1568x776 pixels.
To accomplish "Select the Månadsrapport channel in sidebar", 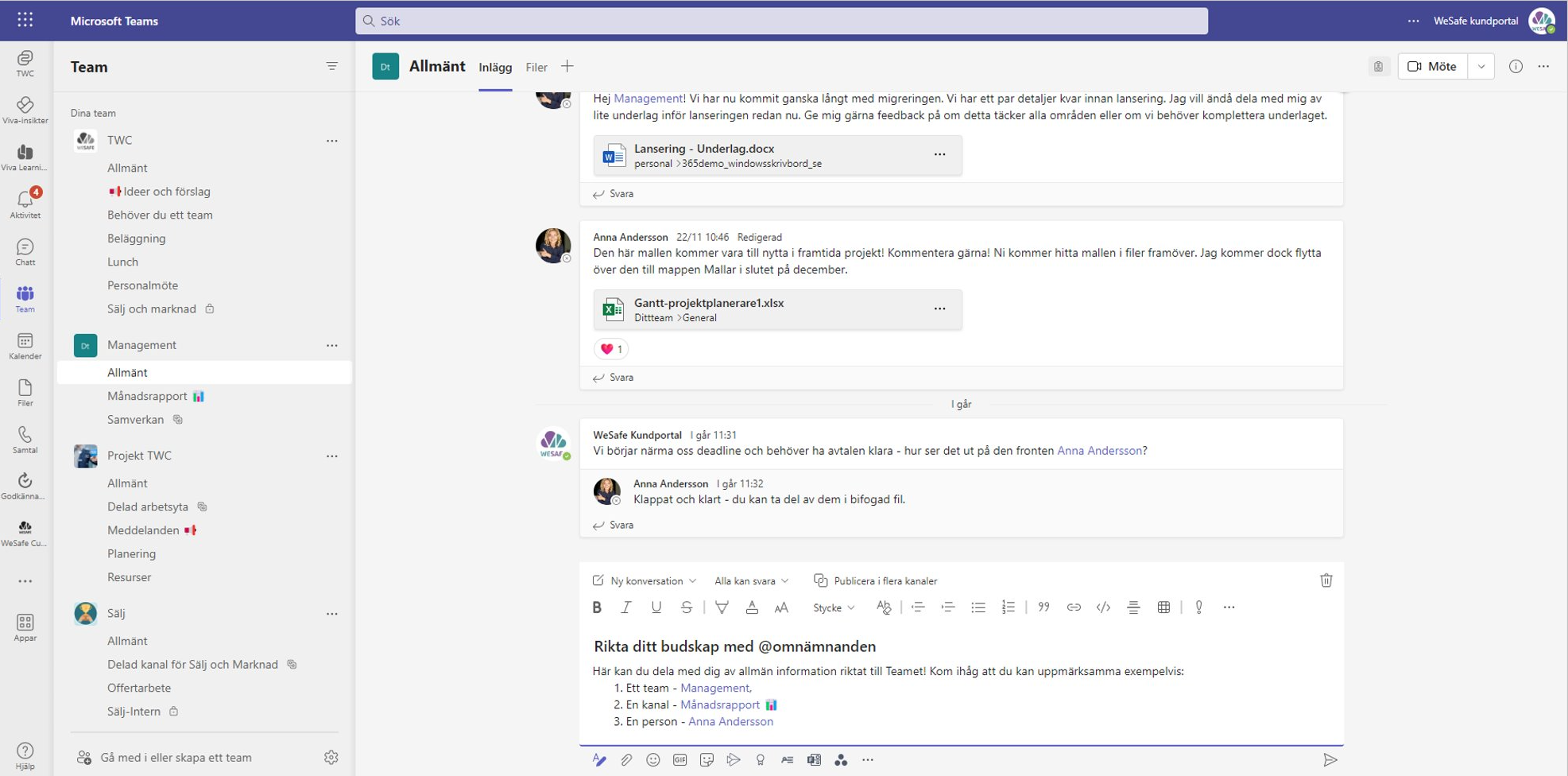I will click(x=147, y=396).
